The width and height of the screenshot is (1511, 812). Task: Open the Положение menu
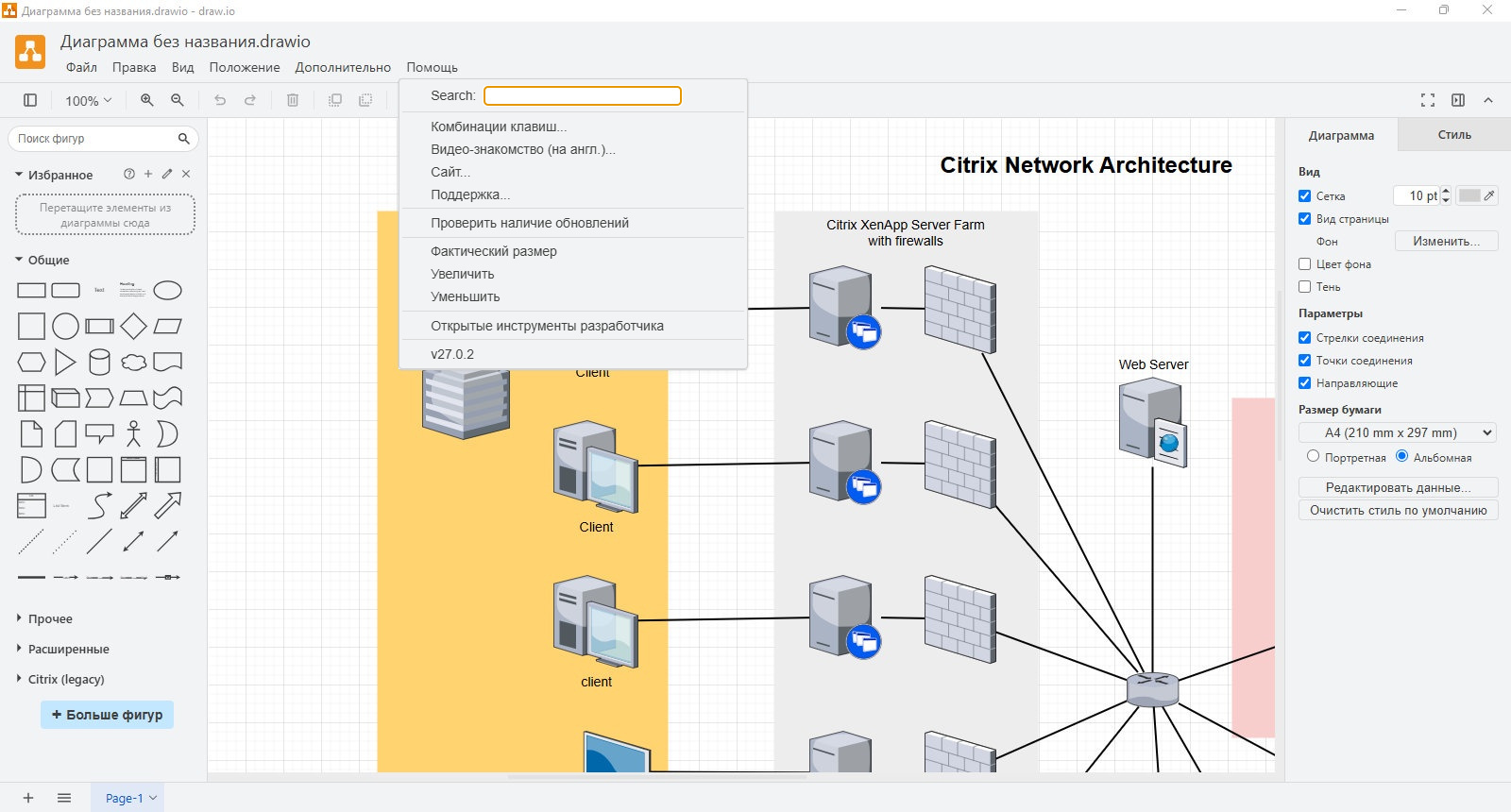[x=245, y=67]
